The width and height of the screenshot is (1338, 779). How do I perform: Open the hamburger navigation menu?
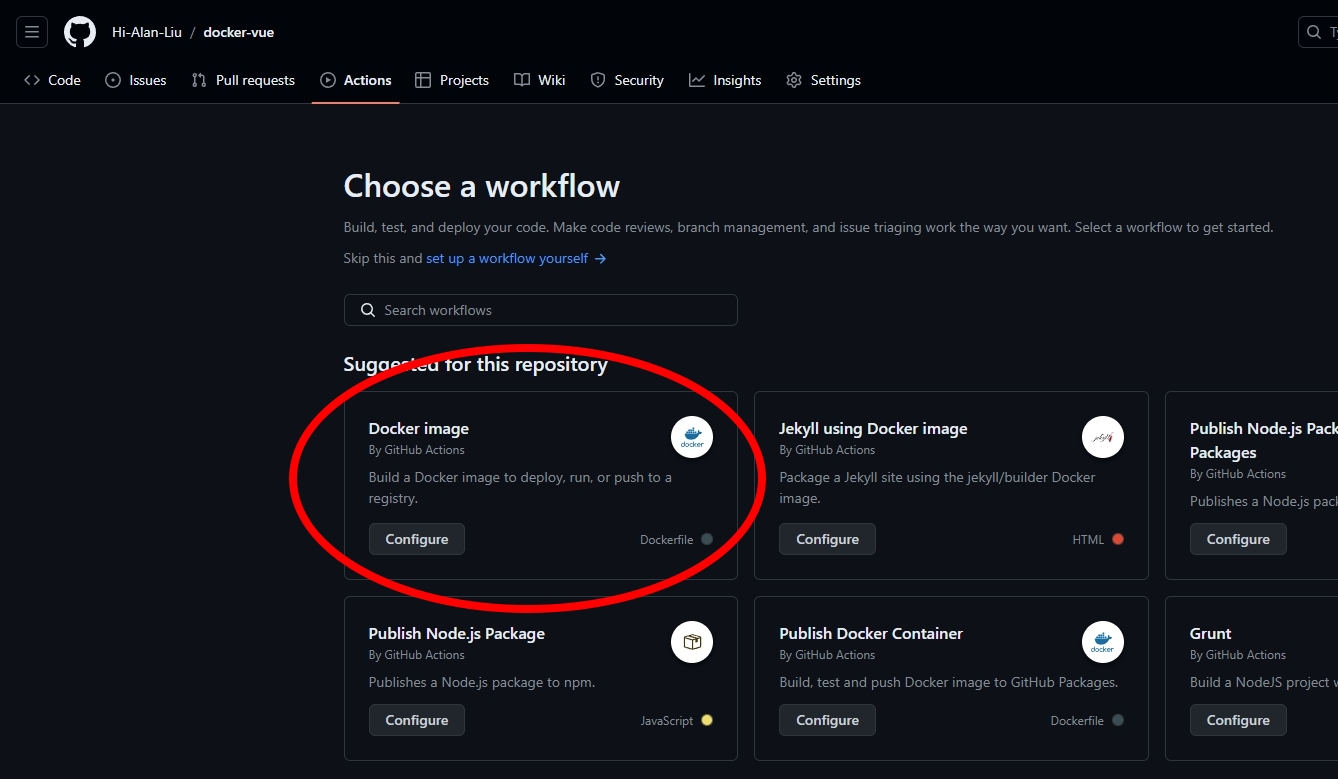(32, 32)
